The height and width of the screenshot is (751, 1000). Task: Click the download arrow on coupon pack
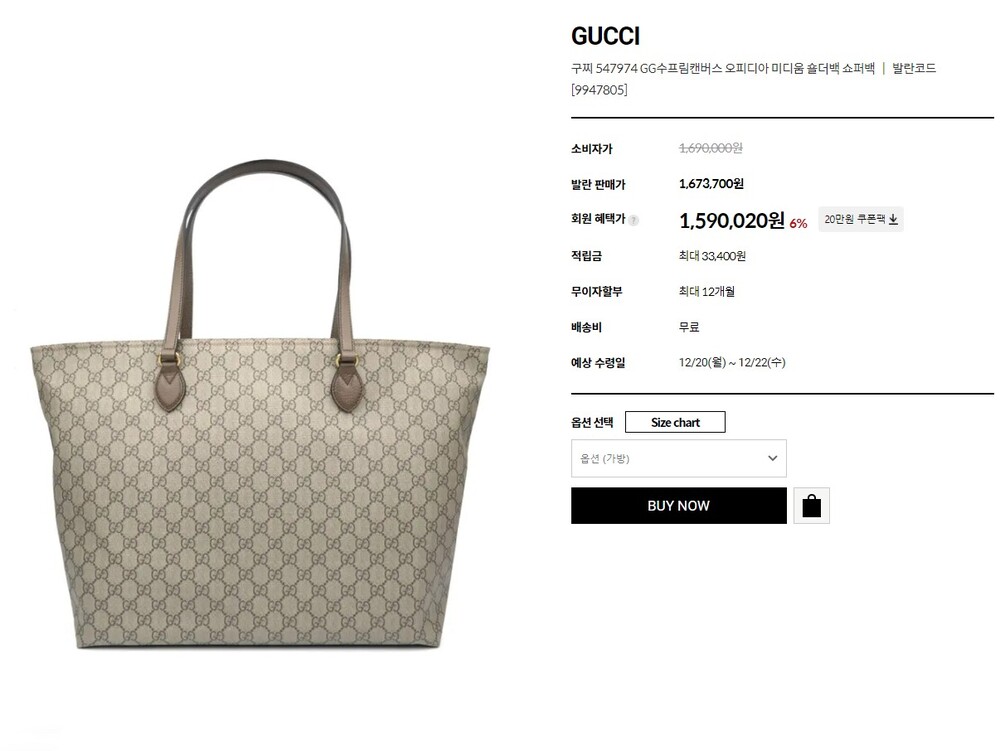tap(893, 219)
